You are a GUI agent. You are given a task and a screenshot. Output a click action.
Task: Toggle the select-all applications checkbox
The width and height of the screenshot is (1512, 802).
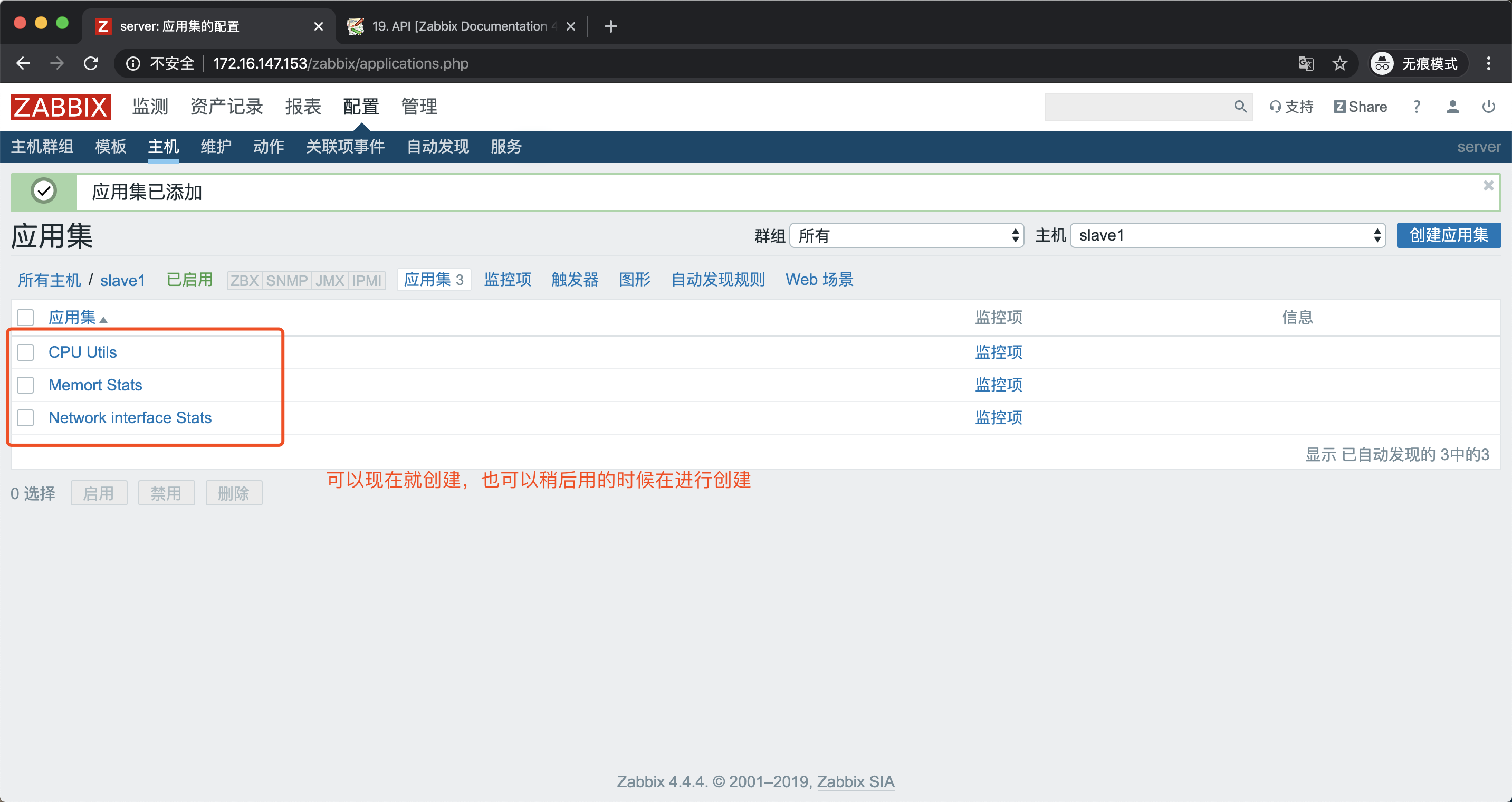(x=25, y=318)
